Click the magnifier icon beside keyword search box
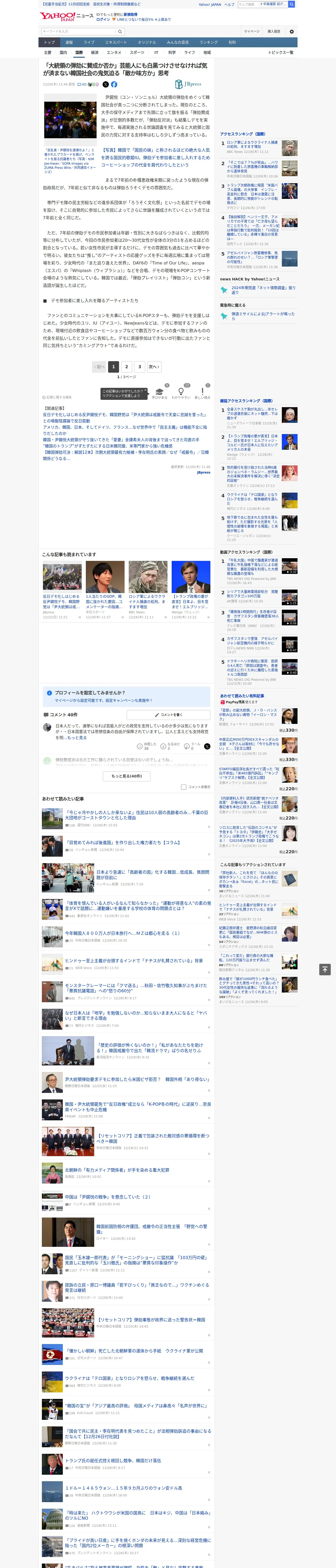 (121, 32)
